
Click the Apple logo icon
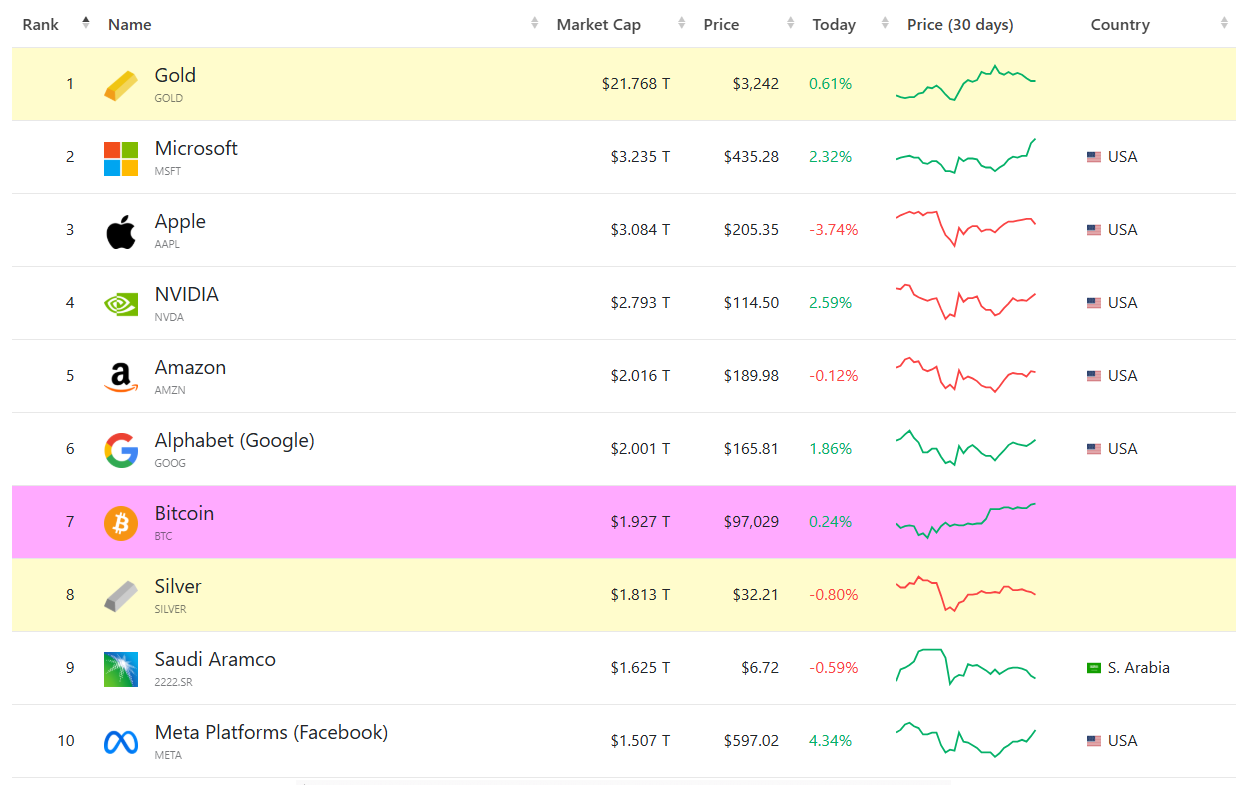(121, 231)
